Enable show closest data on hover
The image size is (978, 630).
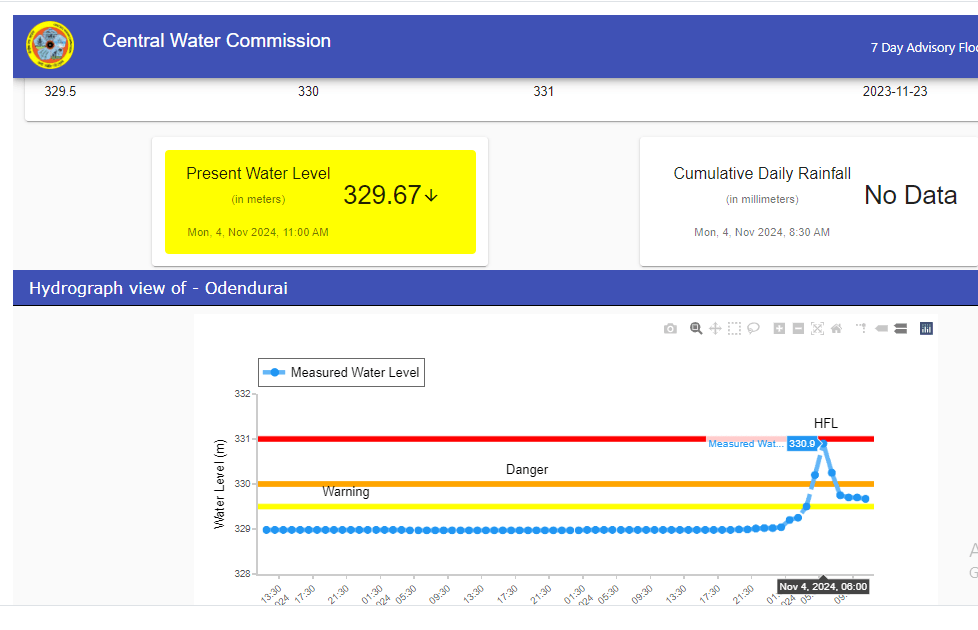881,329
